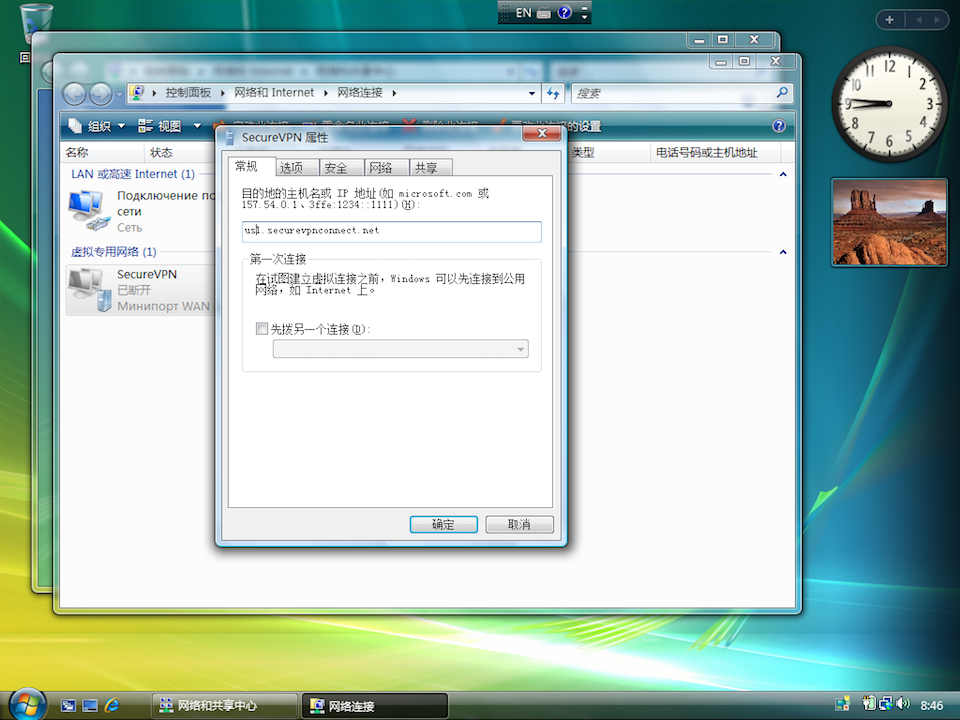Select the SecureVPN connection icon

click(89, 290)
